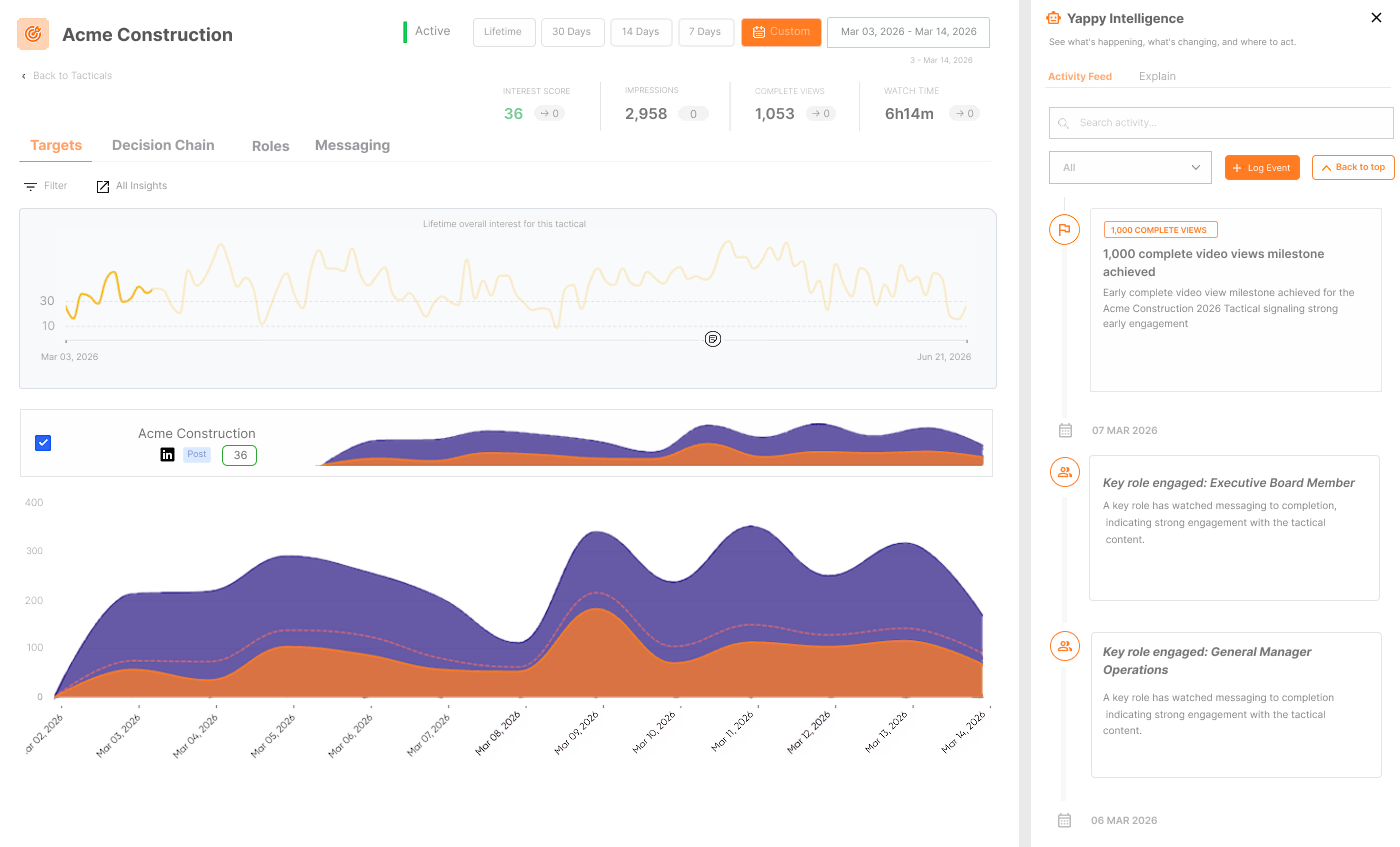This screenshot has height=847, width=1400.
Task: Select the Lifetime range button
Action: tap(503, 32)
